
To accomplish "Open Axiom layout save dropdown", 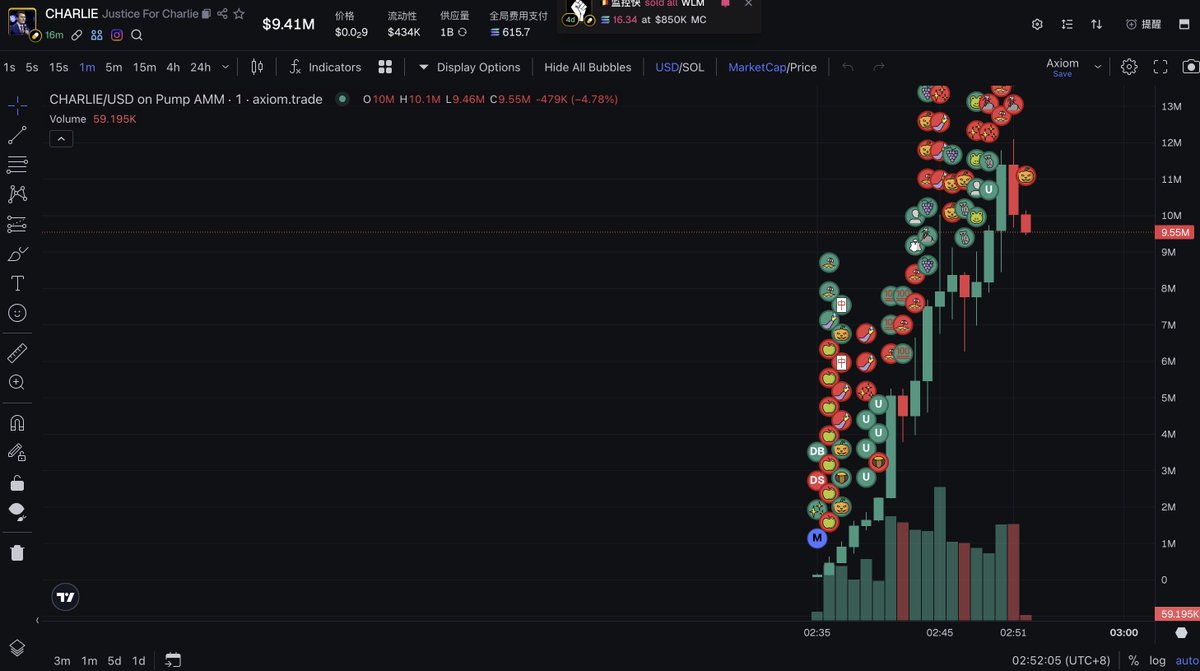I will pos(1098,67).
